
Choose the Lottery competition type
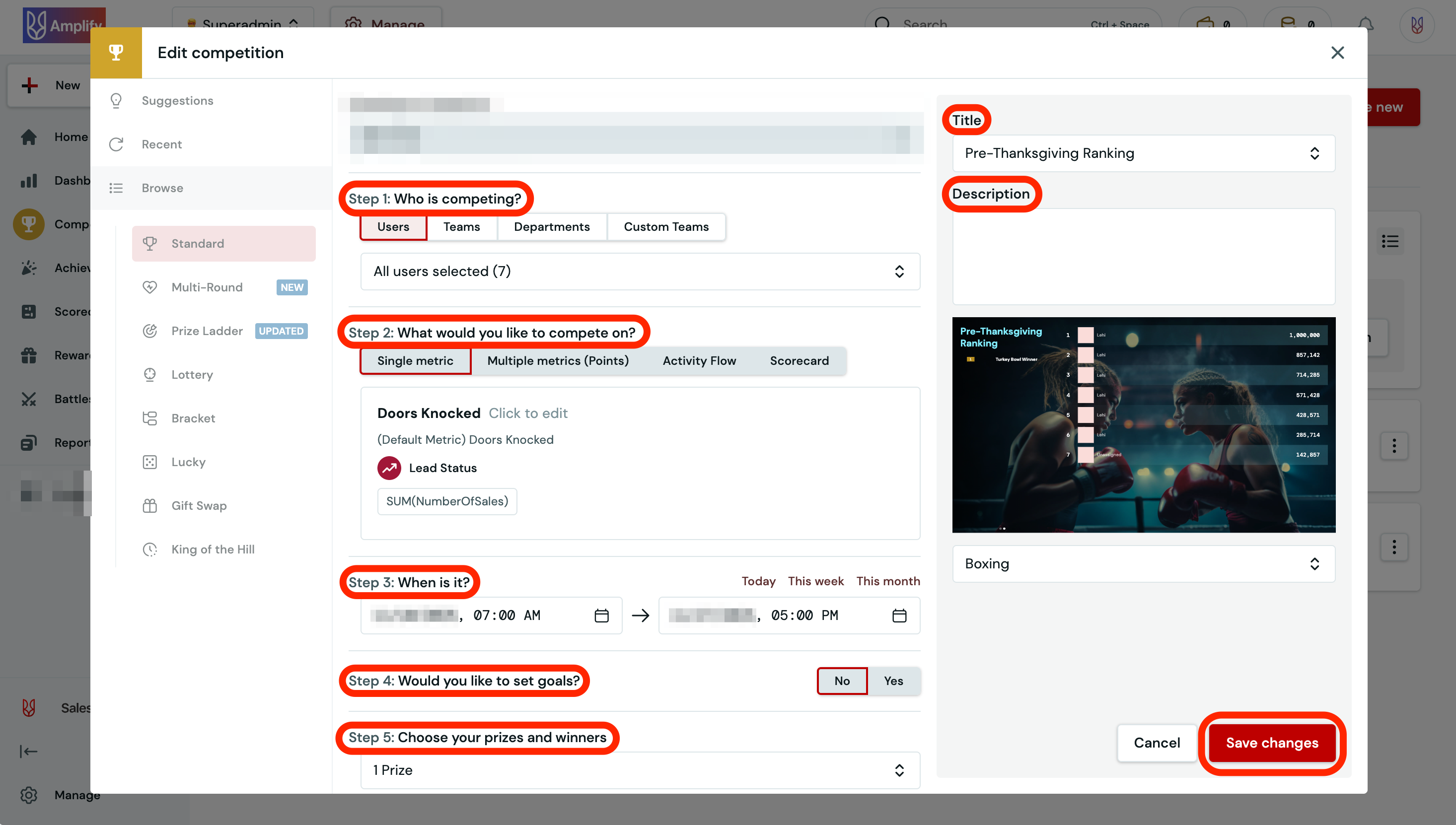192,375
